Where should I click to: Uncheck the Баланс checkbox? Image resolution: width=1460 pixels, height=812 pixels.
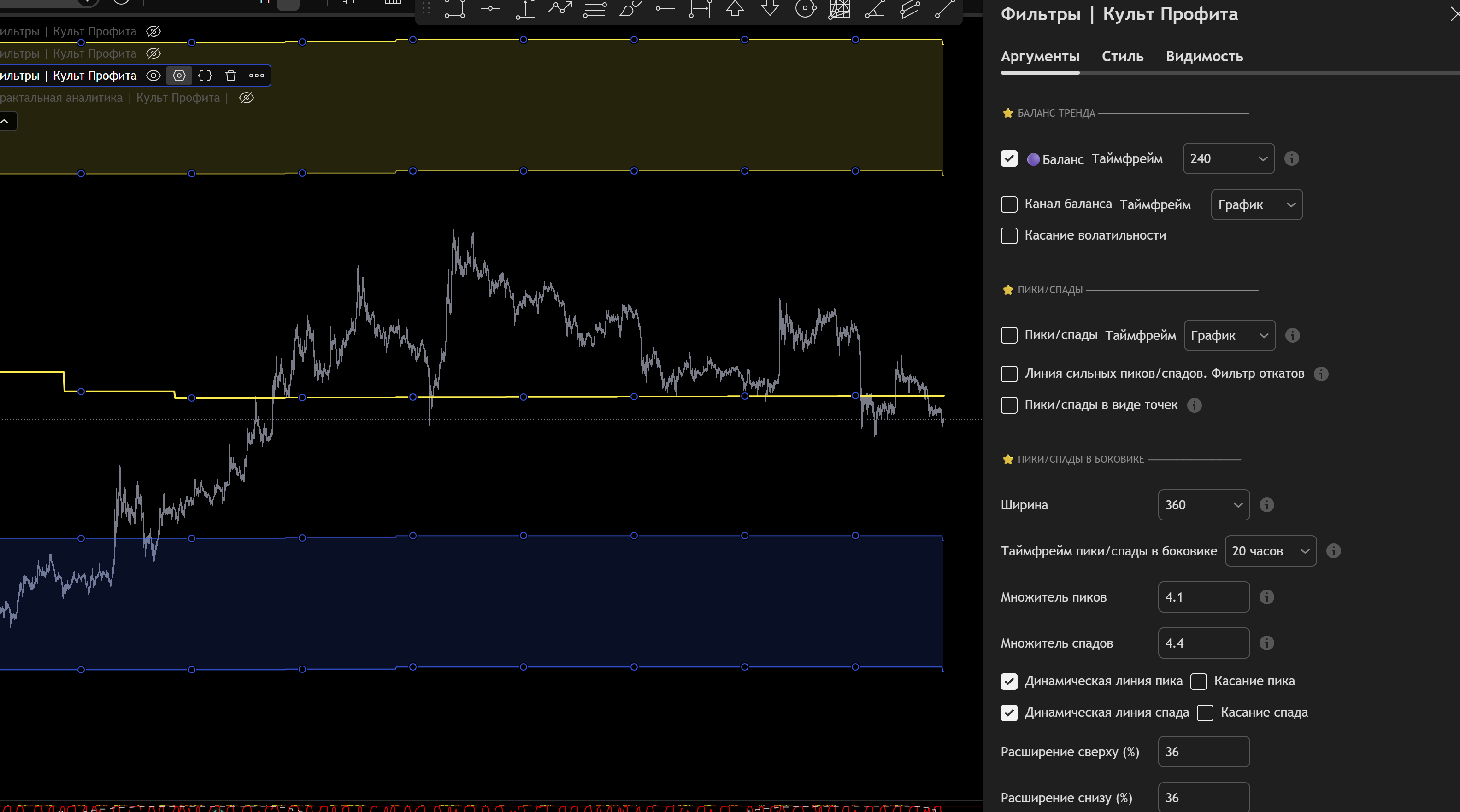point(1009,158)
